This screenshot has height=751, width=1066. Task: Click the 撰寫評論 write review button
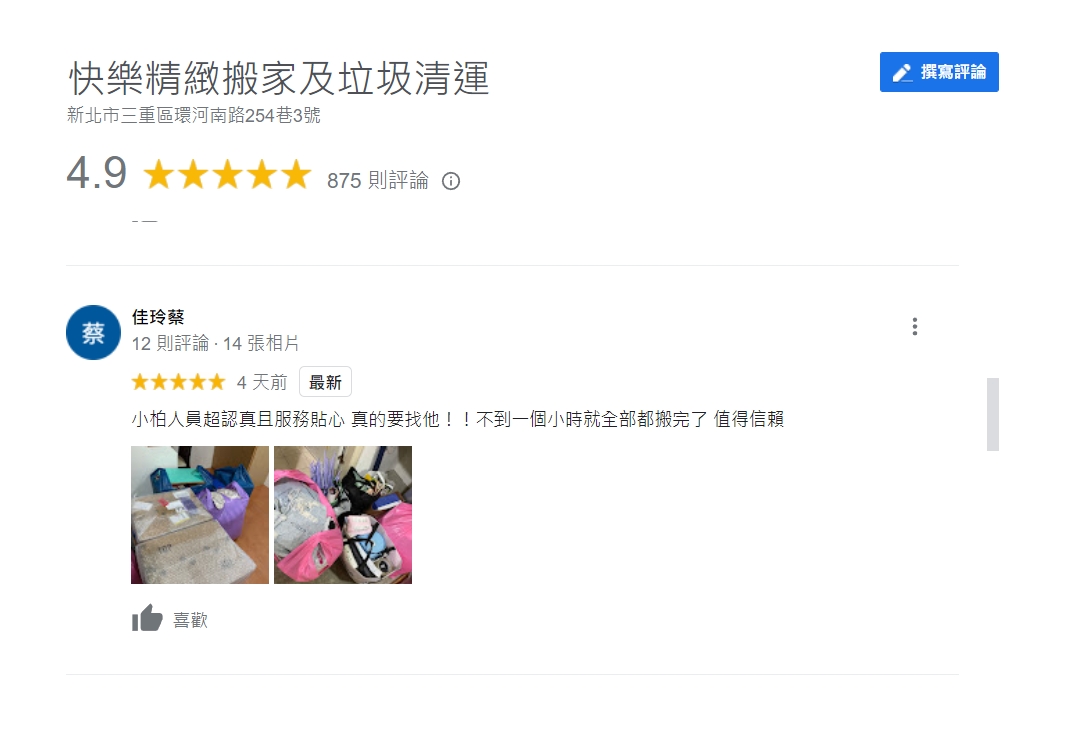939,72
